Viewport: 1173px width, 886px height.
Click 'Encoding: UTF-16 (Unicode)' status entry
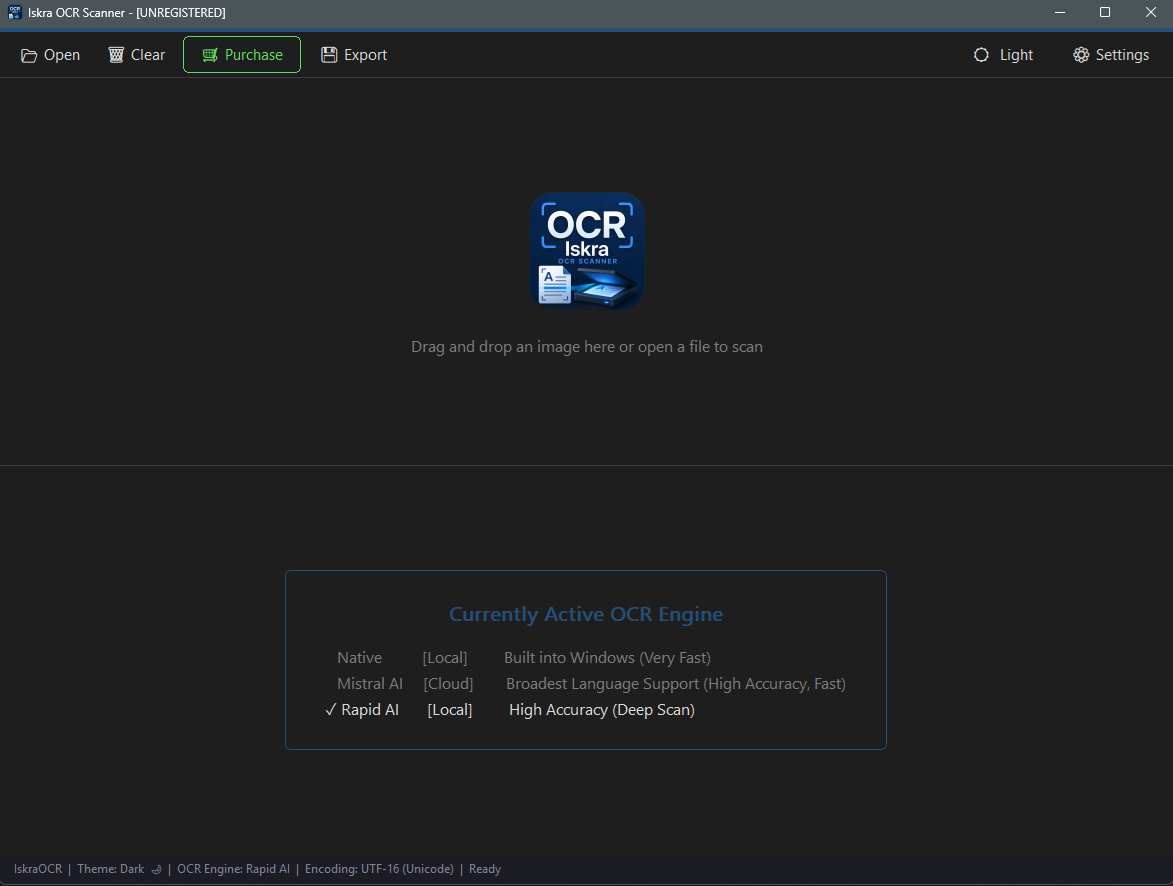379,869
